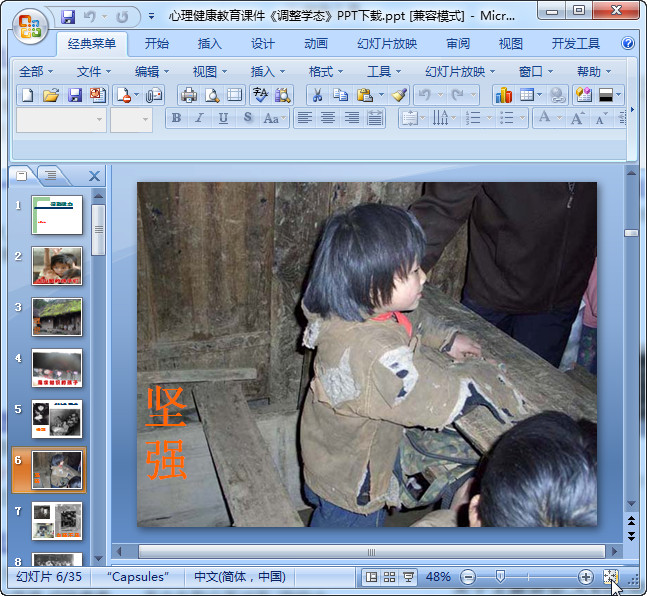Expand the 编辑 menu
Image resolution: width=647 pixels, height=596 pixels.
[151, 72]
